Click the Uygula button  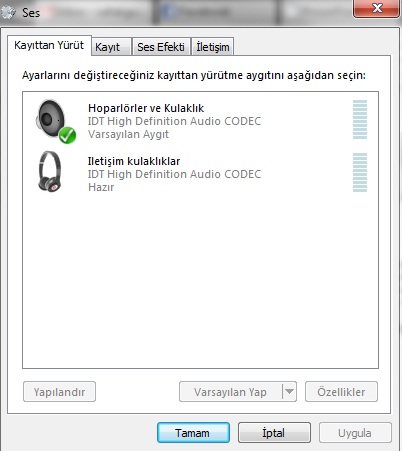point(355,433)
